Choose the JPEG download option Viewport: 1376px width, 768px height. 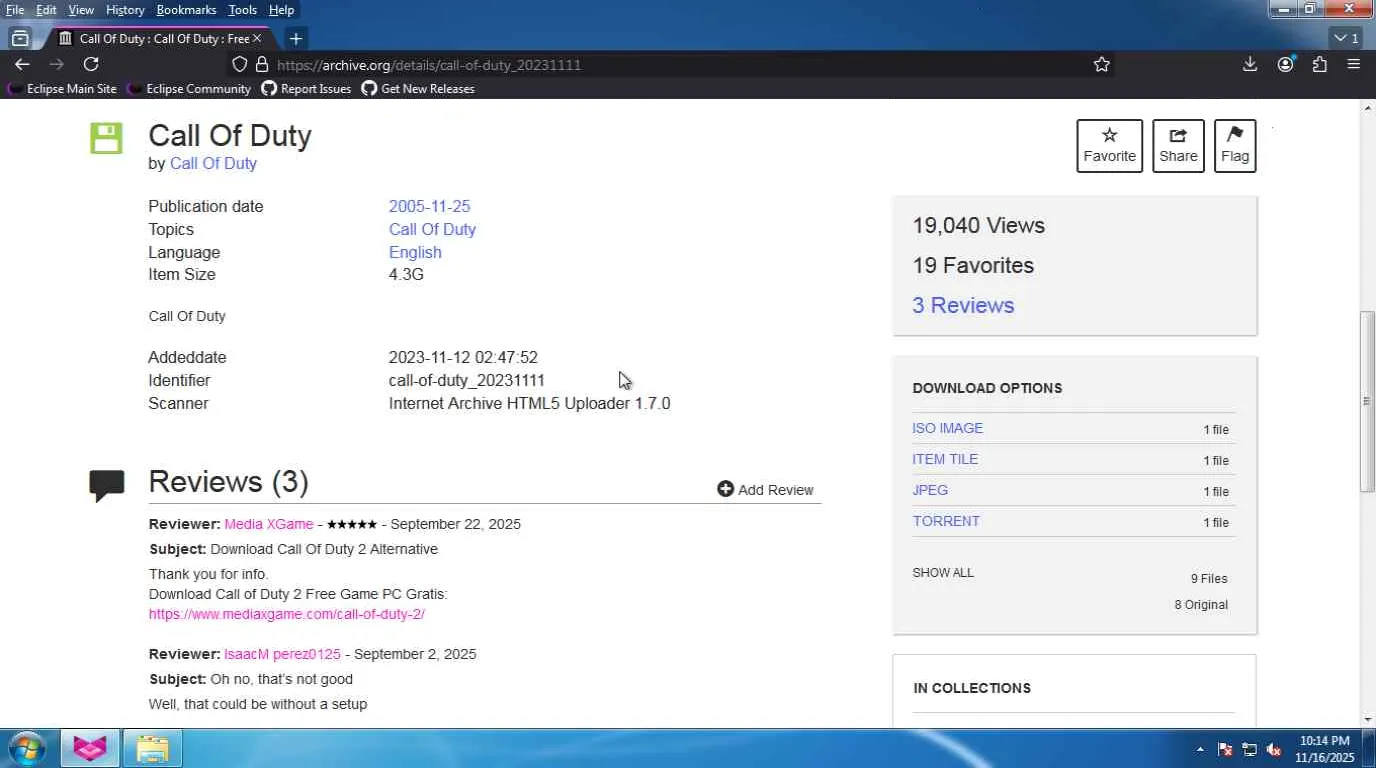coord(930,490)
